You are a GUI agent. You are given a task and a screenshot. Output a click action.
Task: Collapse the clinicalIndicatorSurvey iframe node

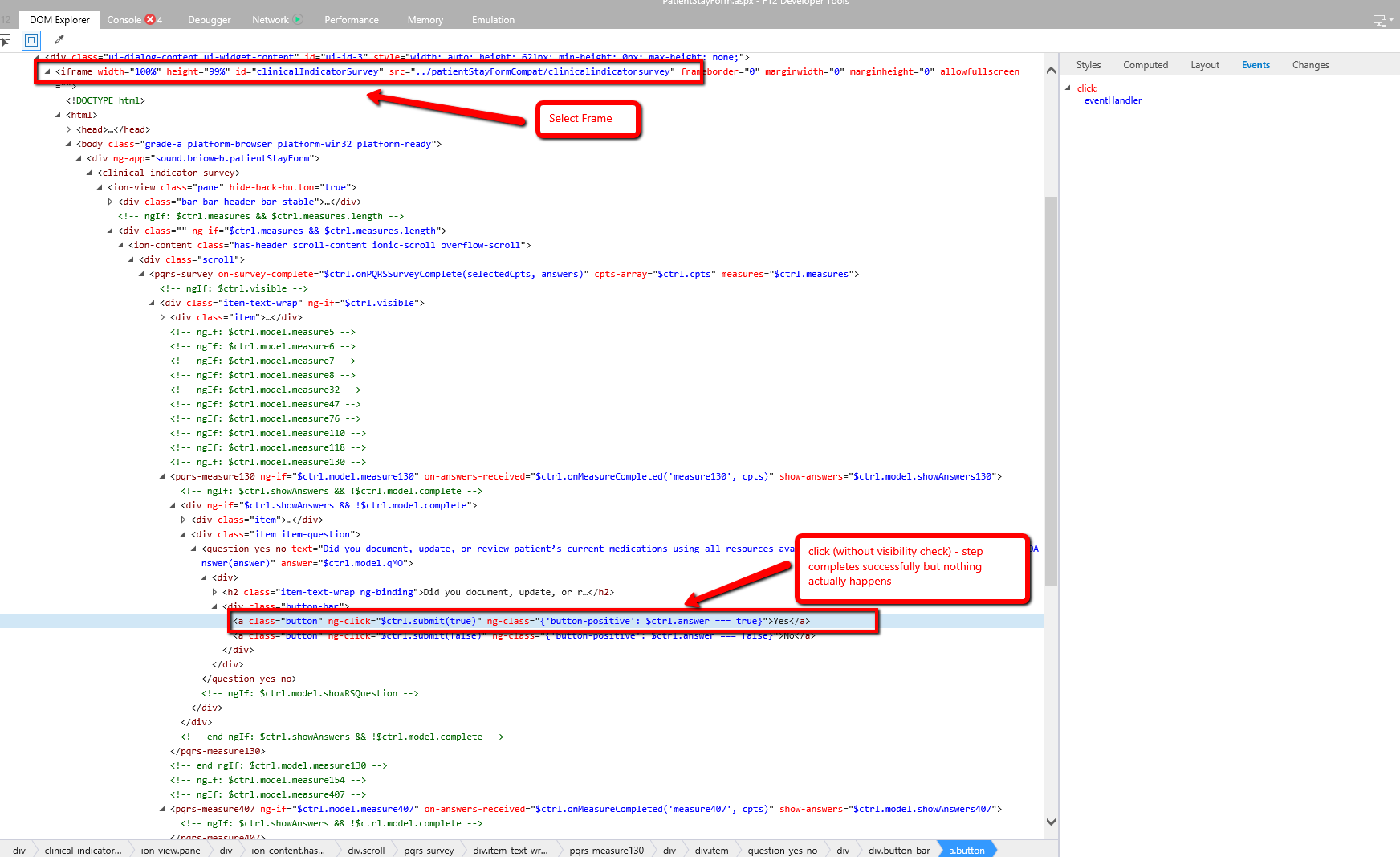47,71
